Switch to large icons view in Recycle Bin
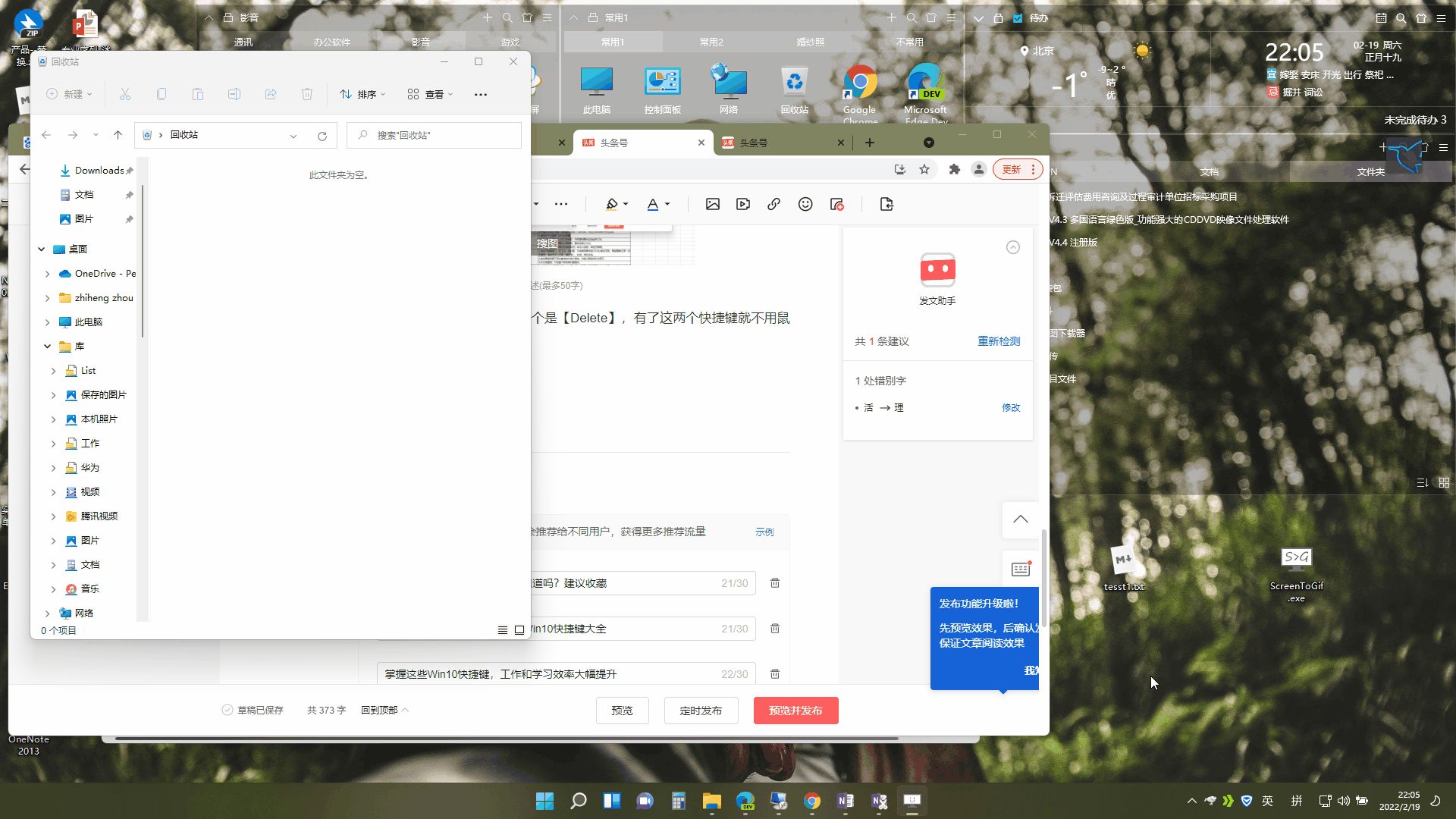 pos(519,630)
